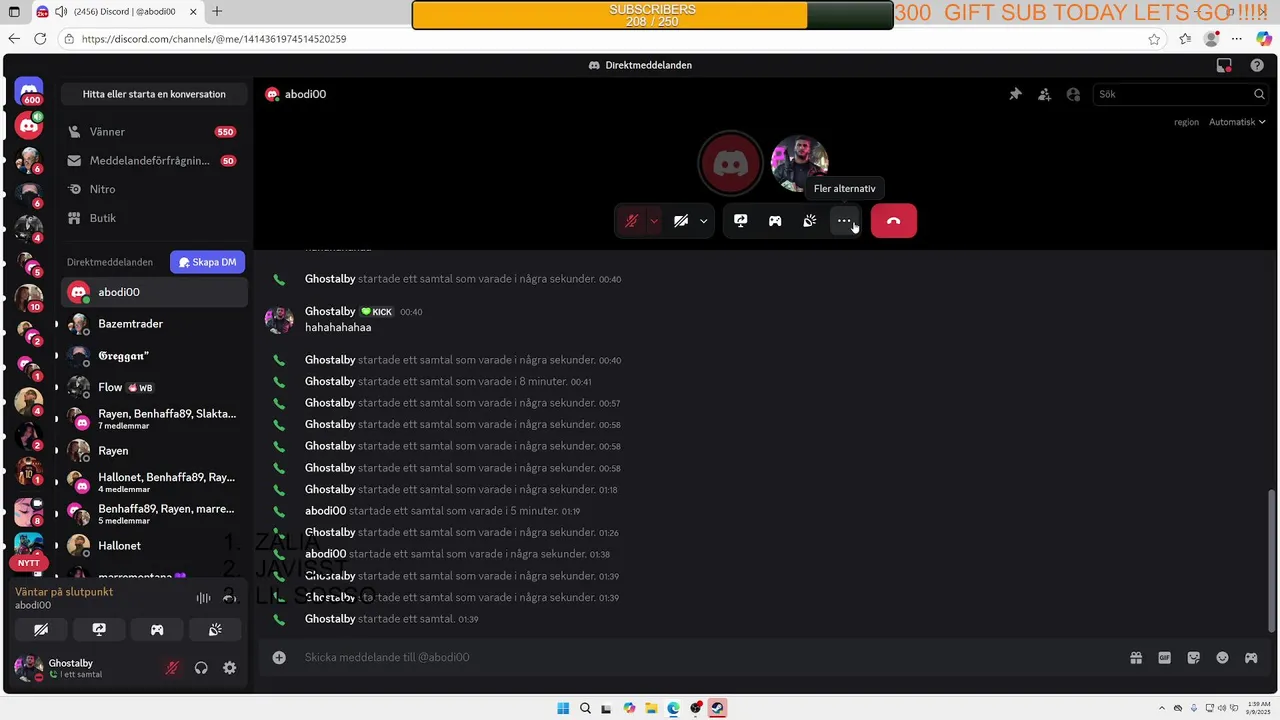Click browser address bar URL
The image size is (1280, 720).
[x=214, y=39]
